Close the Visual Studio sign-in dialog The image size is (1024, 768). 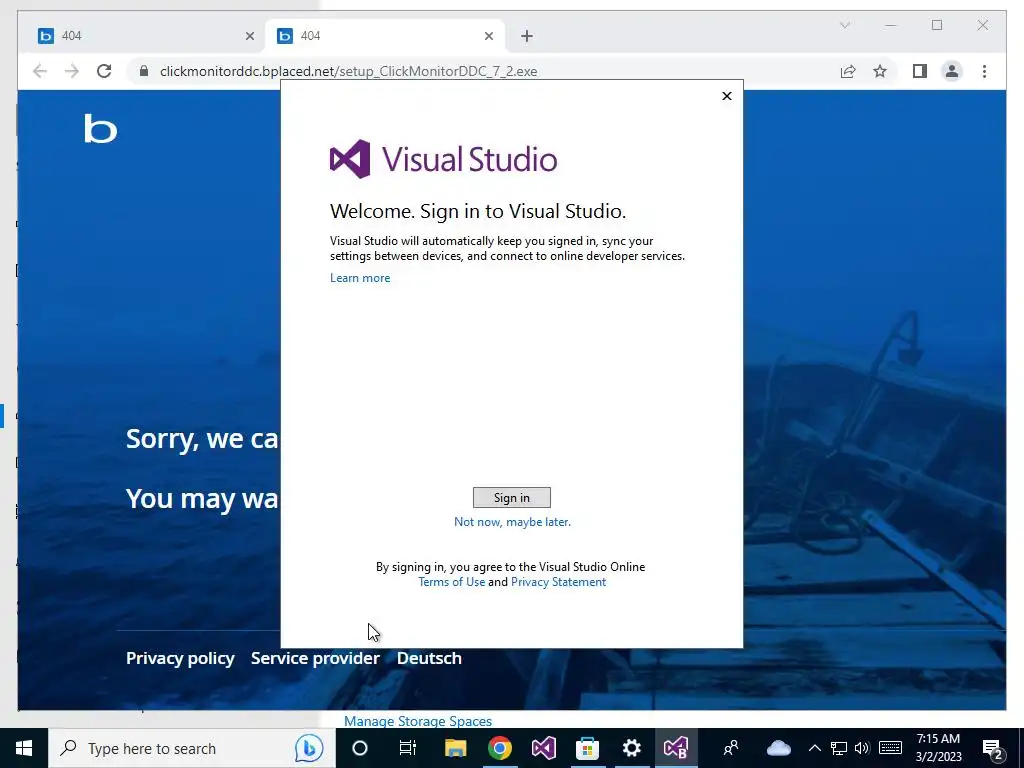tap(727, 96)
